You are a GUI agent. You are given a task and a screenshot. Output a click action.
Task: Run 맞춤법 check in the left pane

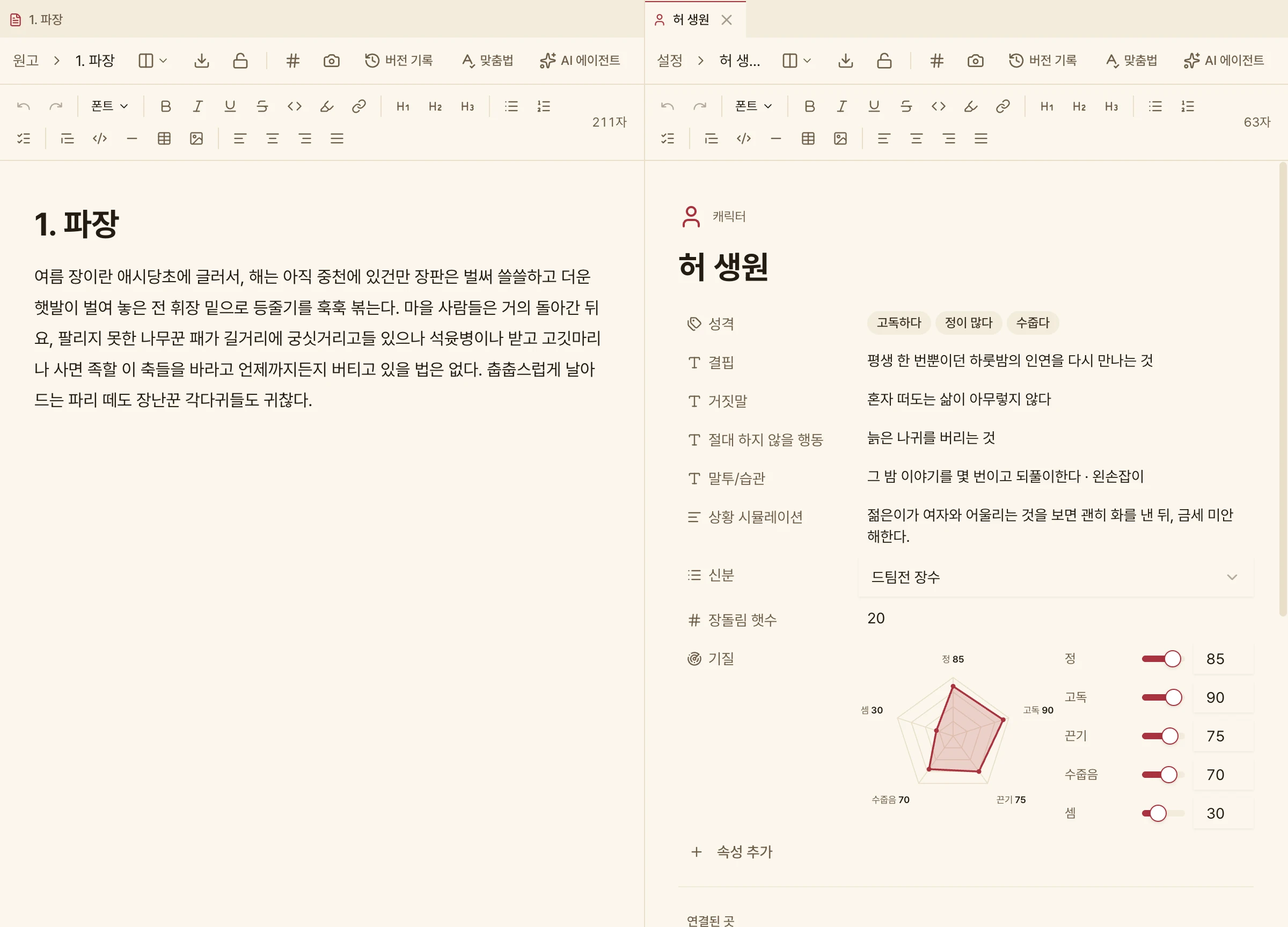(487, 60)
